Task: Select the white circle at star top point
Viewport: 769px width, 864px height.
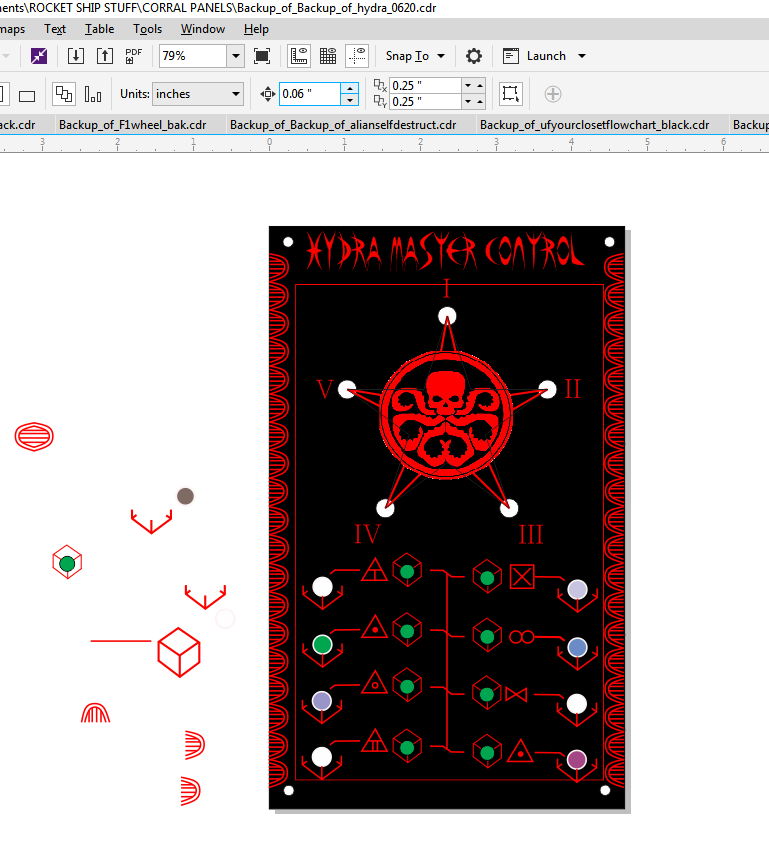Action: click(447, 316)
